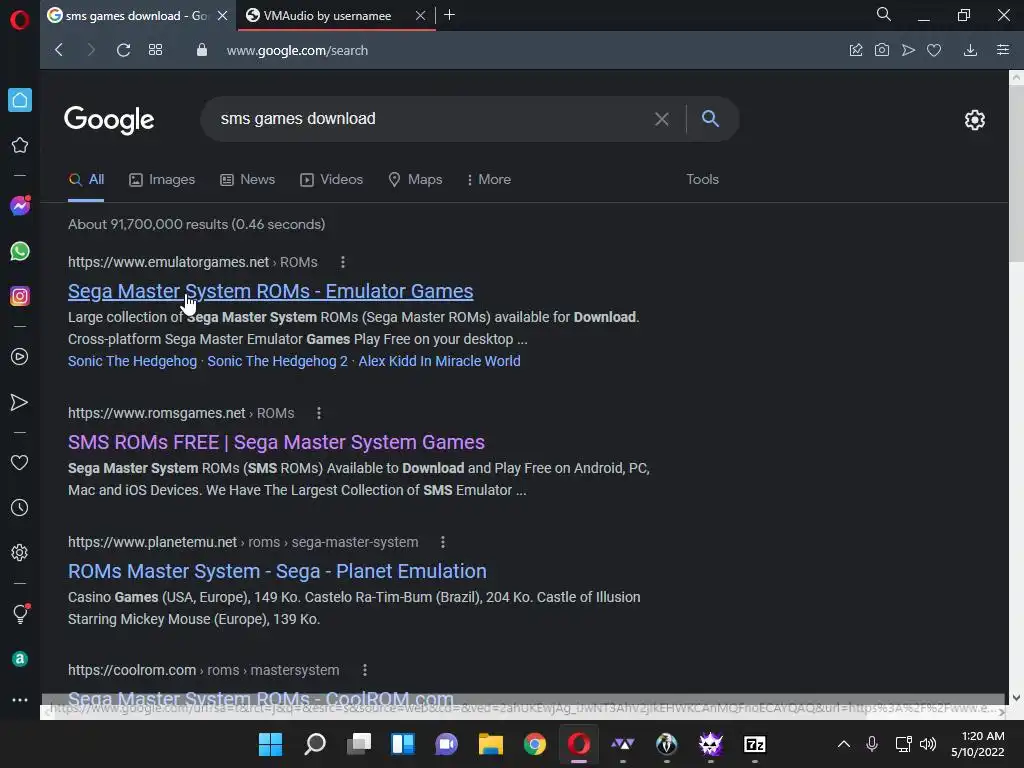Open options menu for planetemu.net result
Viewport: 1024px width, 768px height.
[x=443, y=542]
